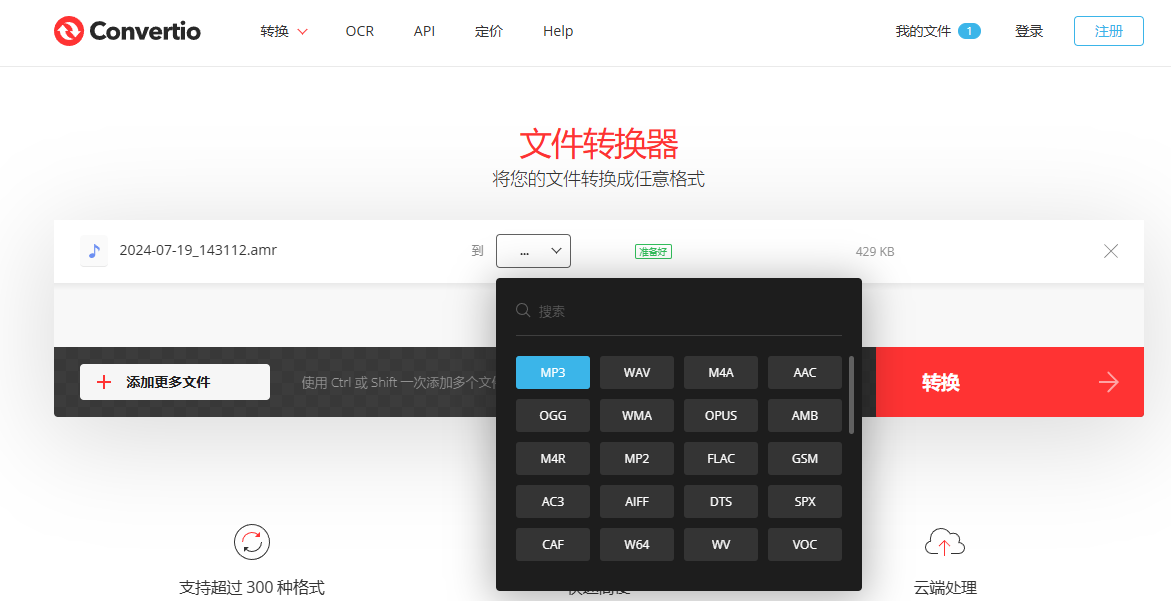Select AAC format
The width and height of the screenshot is (1171, 601).
(805, 373)
